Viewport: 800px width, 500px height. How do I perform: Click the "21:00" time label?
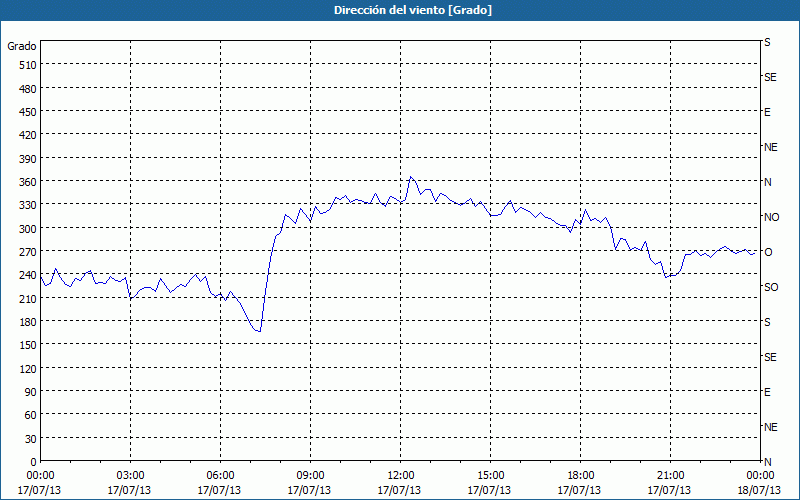point(670,476)
